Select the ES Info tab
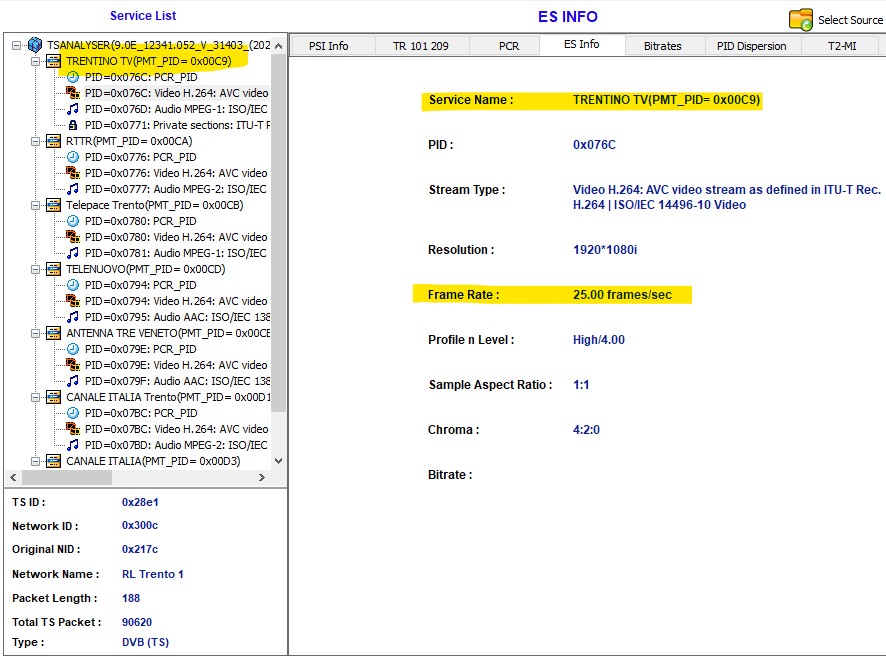 click(x=582, y=44)
